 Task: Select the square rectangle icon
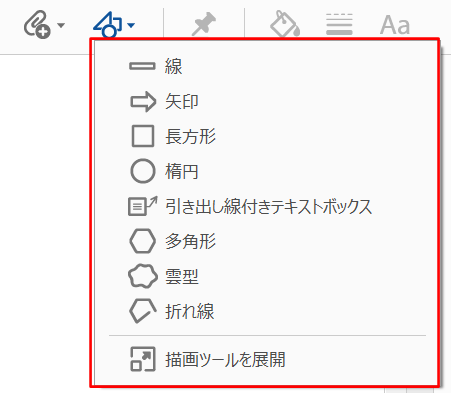[143, 136]
